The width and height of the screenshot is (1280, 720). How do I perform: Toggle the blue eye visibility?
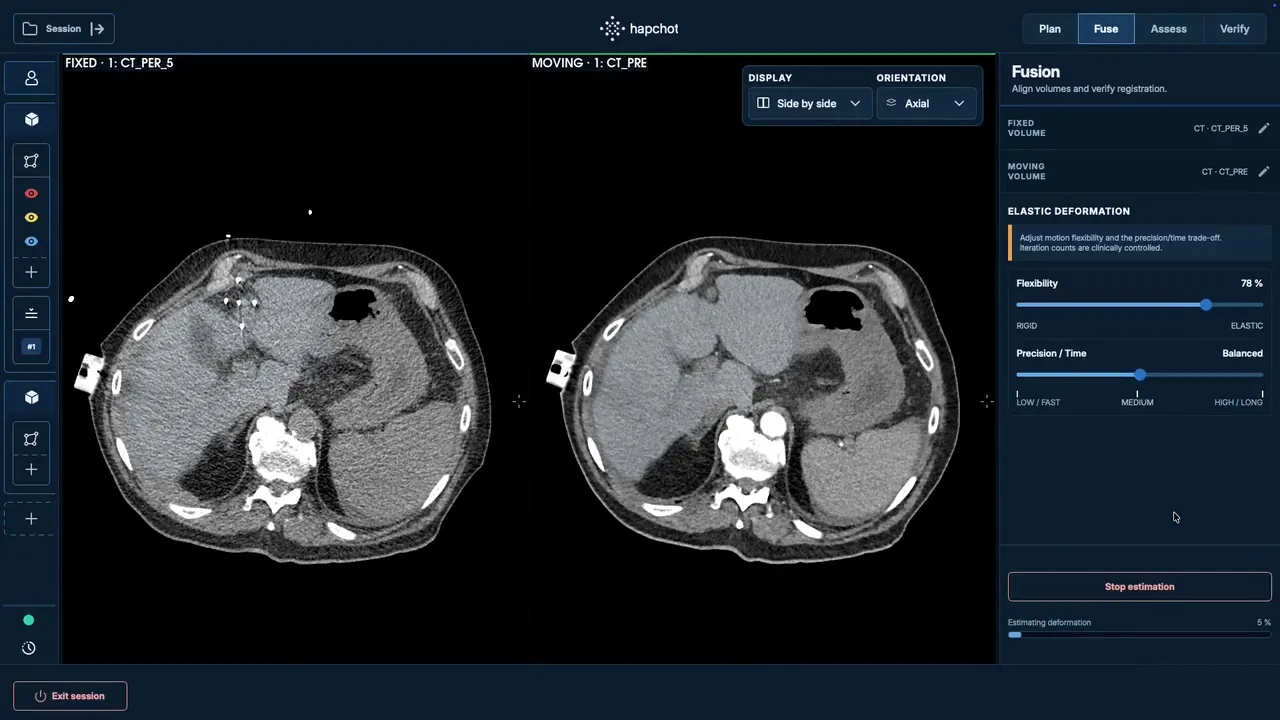click(31, 241)
